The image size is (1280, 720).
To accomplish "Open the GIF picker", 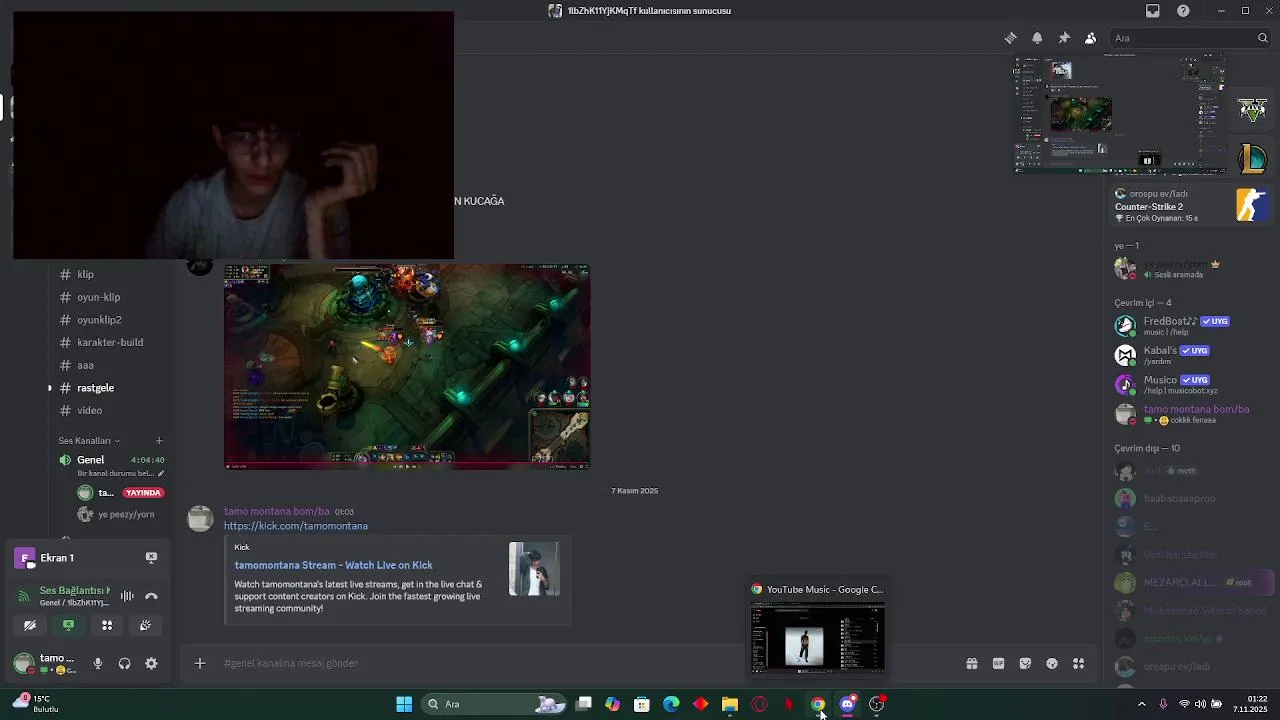I will (998, 663).
